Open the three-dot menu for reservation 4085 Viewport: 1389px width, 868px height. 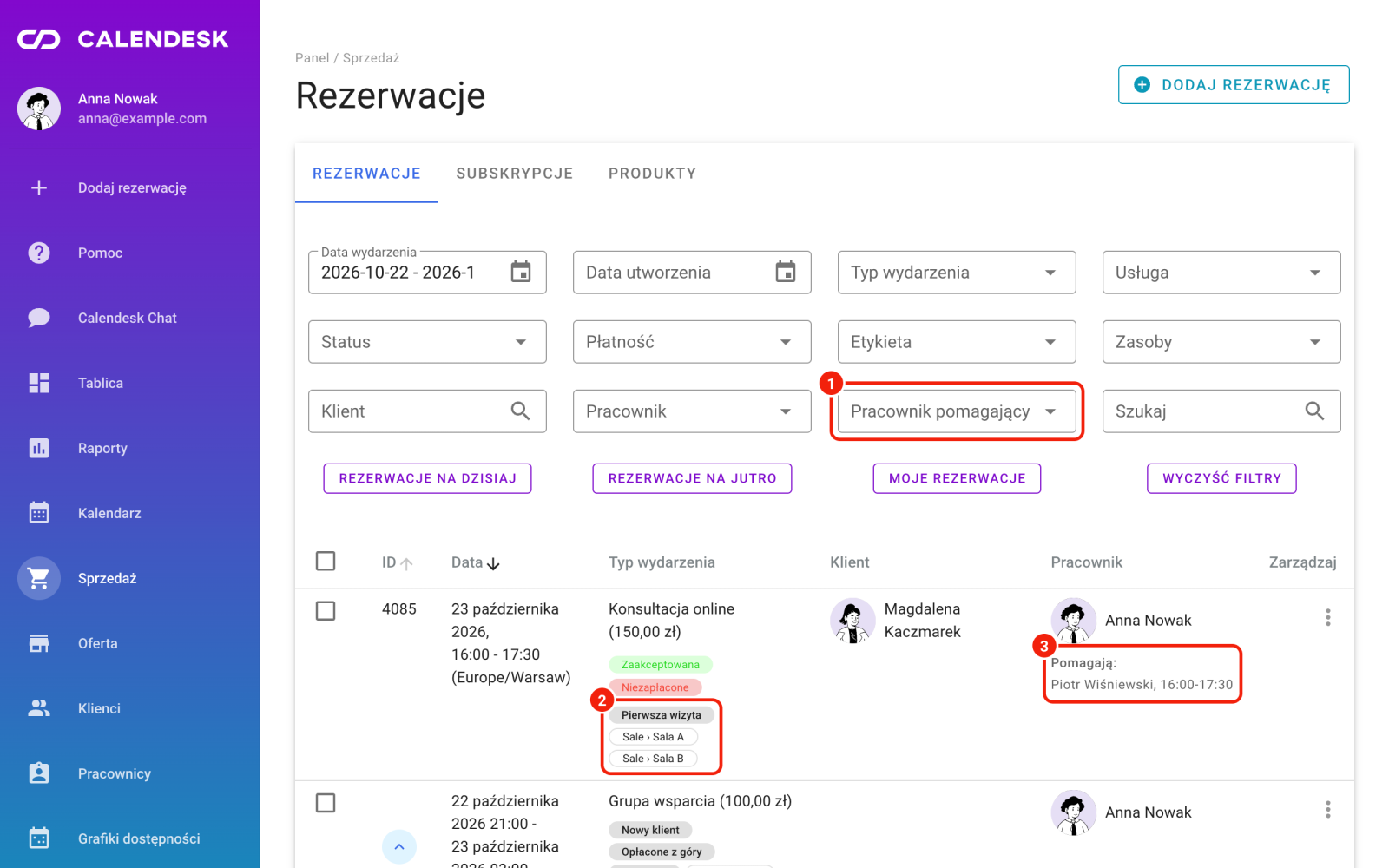[x=1328, y=617]
